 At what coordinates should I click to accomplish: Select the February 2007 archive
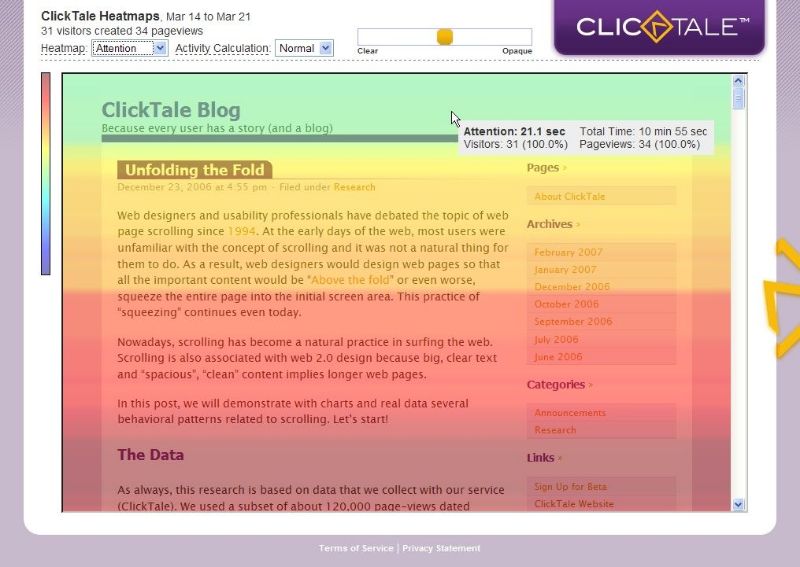[567, 253]
